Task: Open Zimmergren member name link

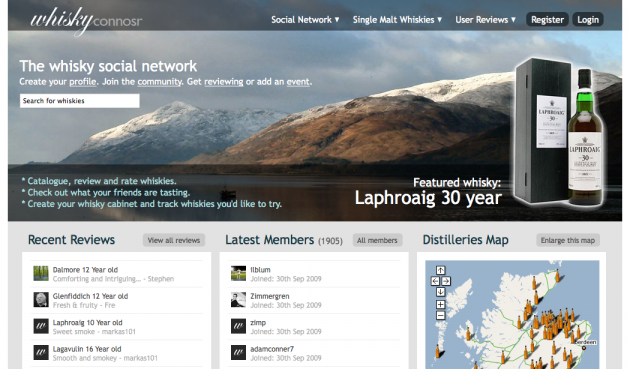Action: 270,296
